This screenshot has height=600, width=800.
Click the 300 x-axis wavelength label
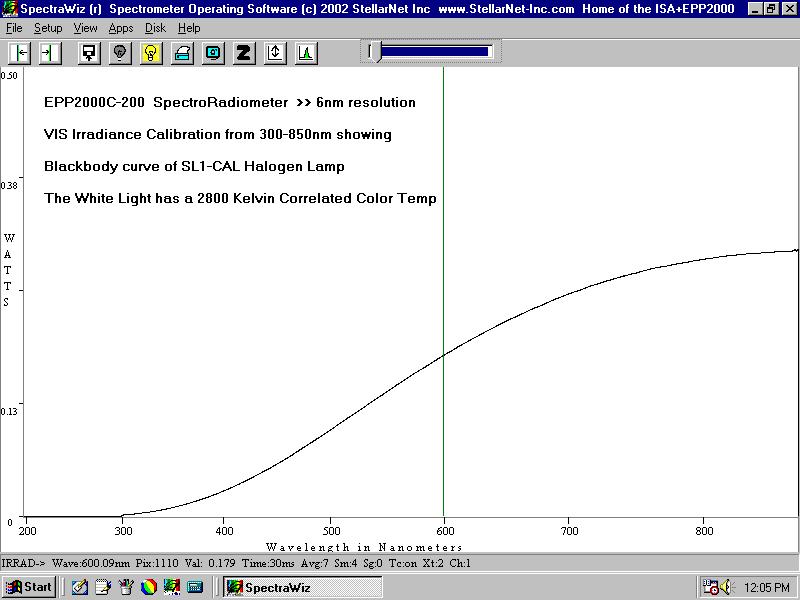click(123, 531)
